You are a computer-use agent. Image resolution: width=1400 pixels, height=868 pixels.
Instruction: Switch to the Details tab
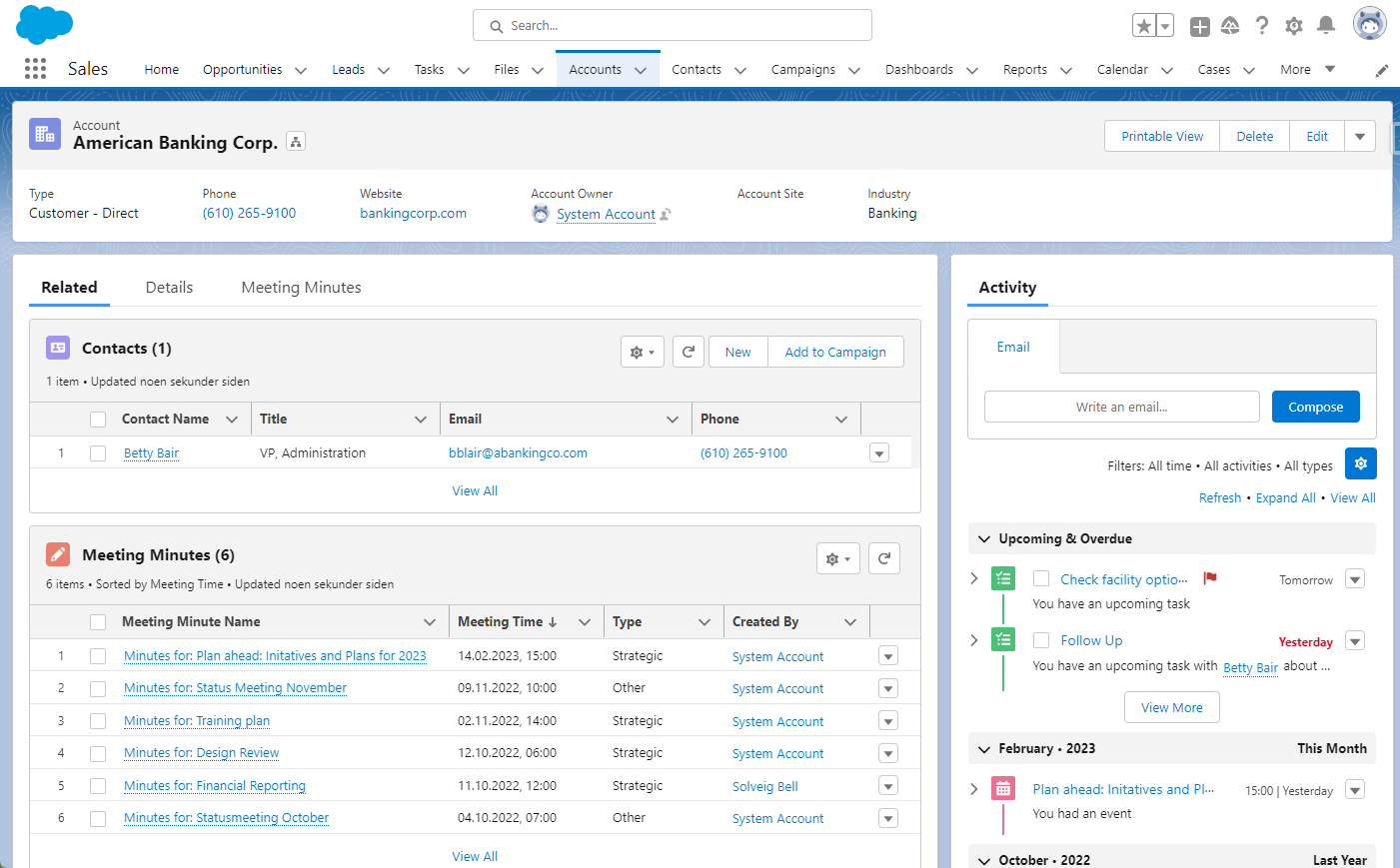coord(169,287)
